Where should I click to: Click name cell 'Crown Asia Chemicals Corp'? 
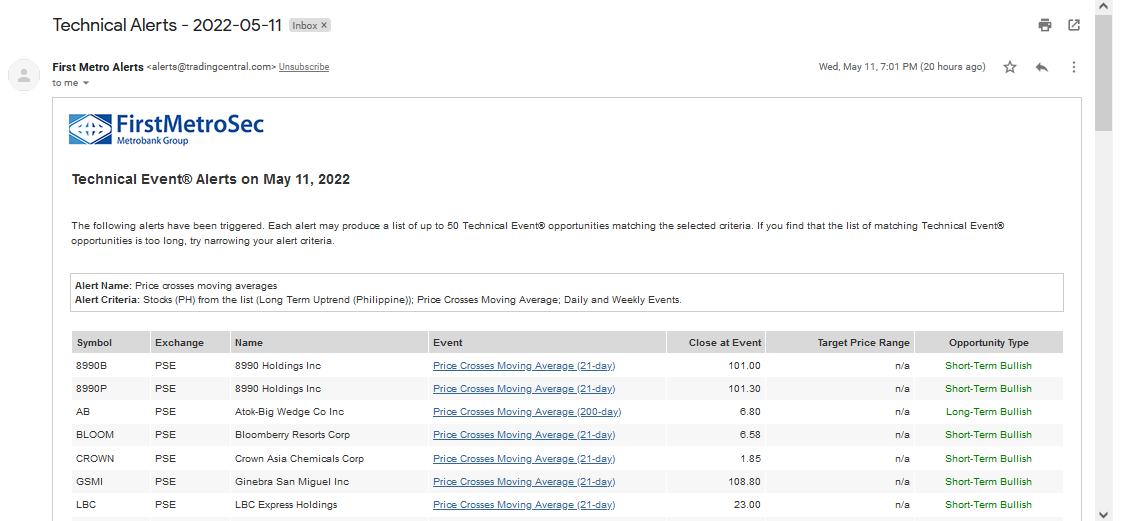pyautogui.click(x=299, y=459)
